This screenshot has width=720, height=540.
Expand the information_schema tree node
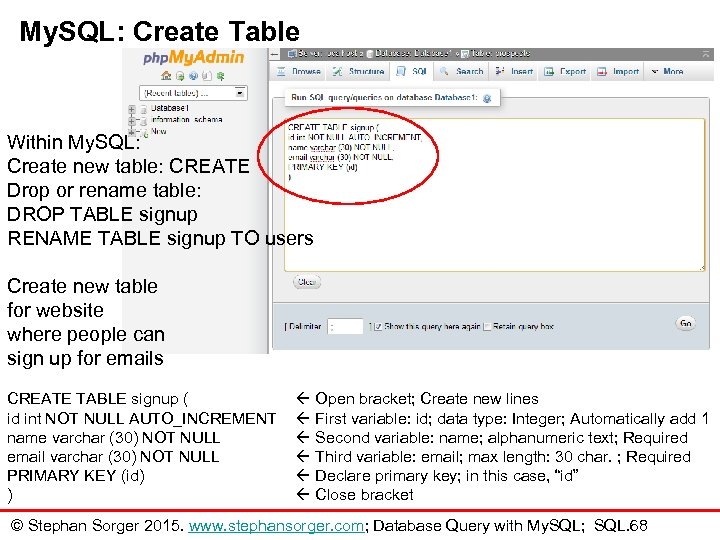[x=132, y=121]
